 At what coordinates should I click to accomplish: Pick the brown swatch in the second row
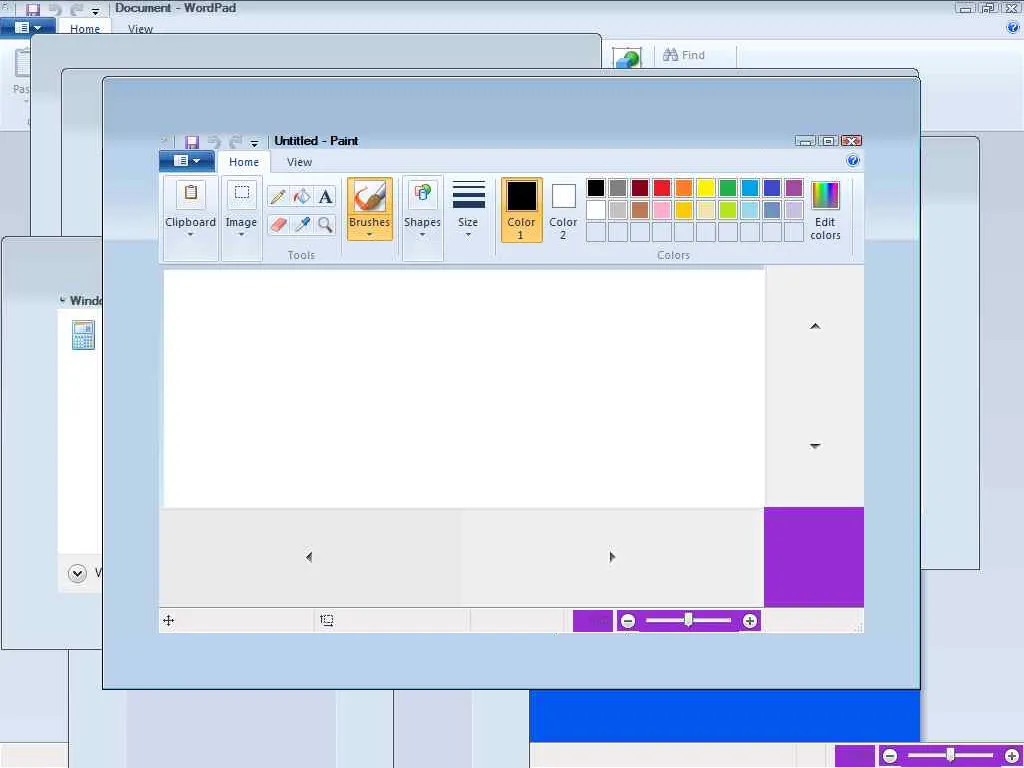tap(640, 210)
